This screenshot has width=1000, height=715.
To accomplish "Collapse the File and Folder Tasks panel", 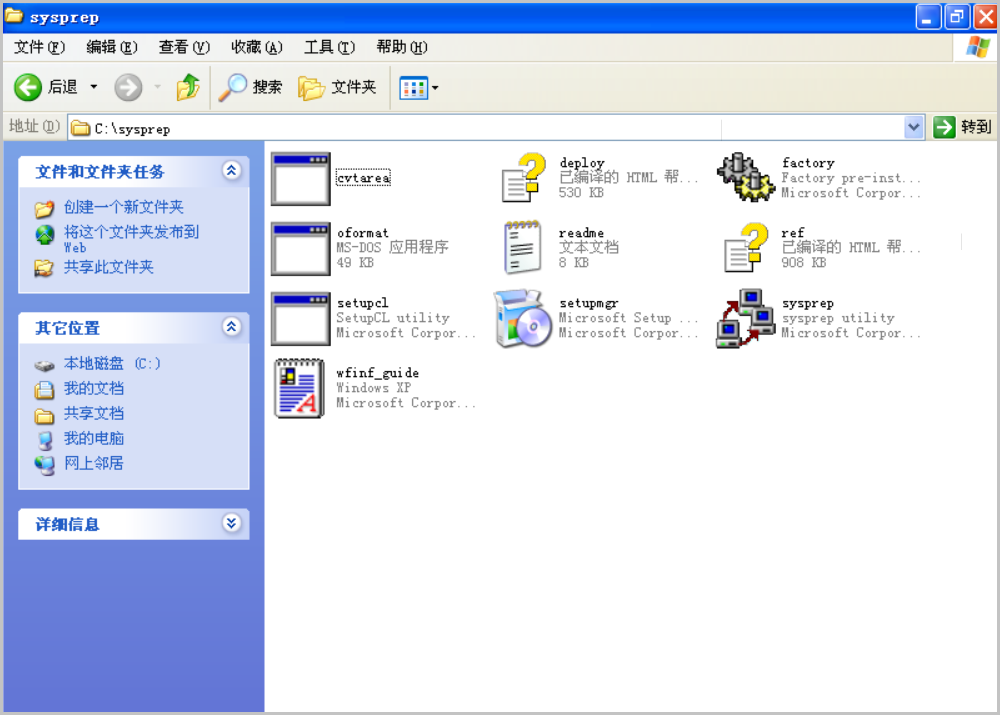I will click(x=232, y=170).
